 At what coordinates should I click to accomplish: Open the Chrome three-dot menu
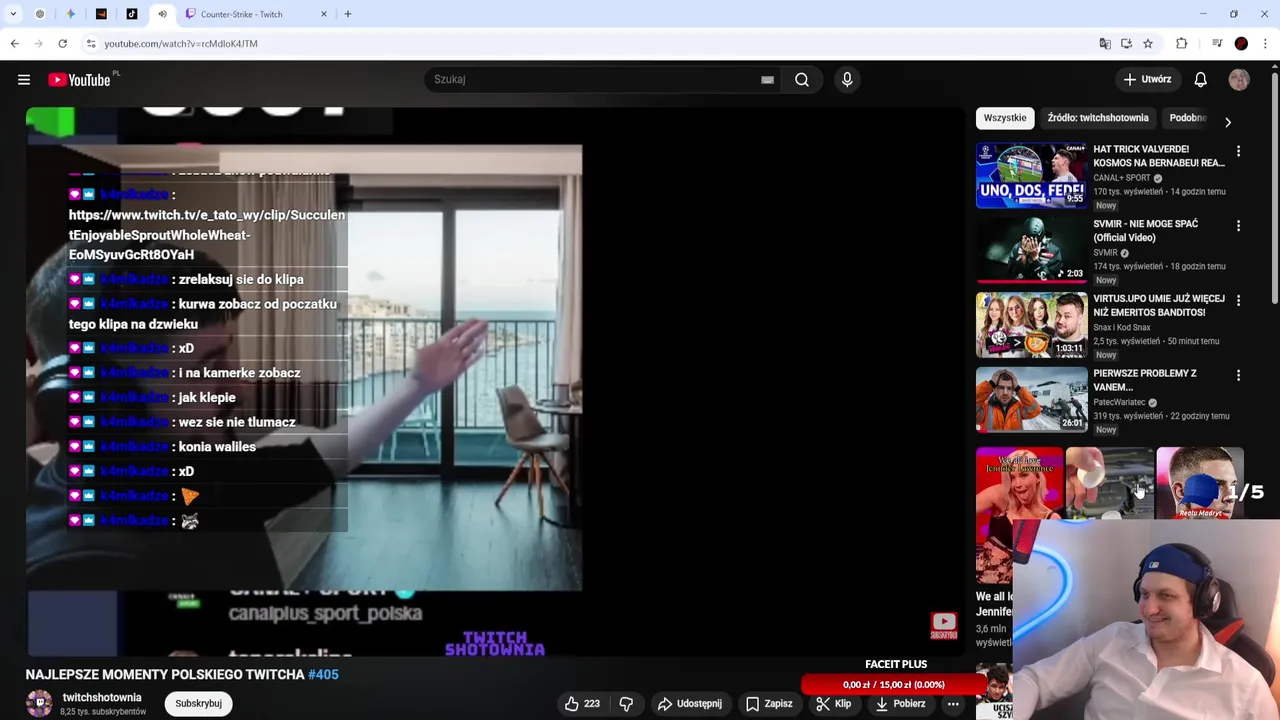(1266, 44)
